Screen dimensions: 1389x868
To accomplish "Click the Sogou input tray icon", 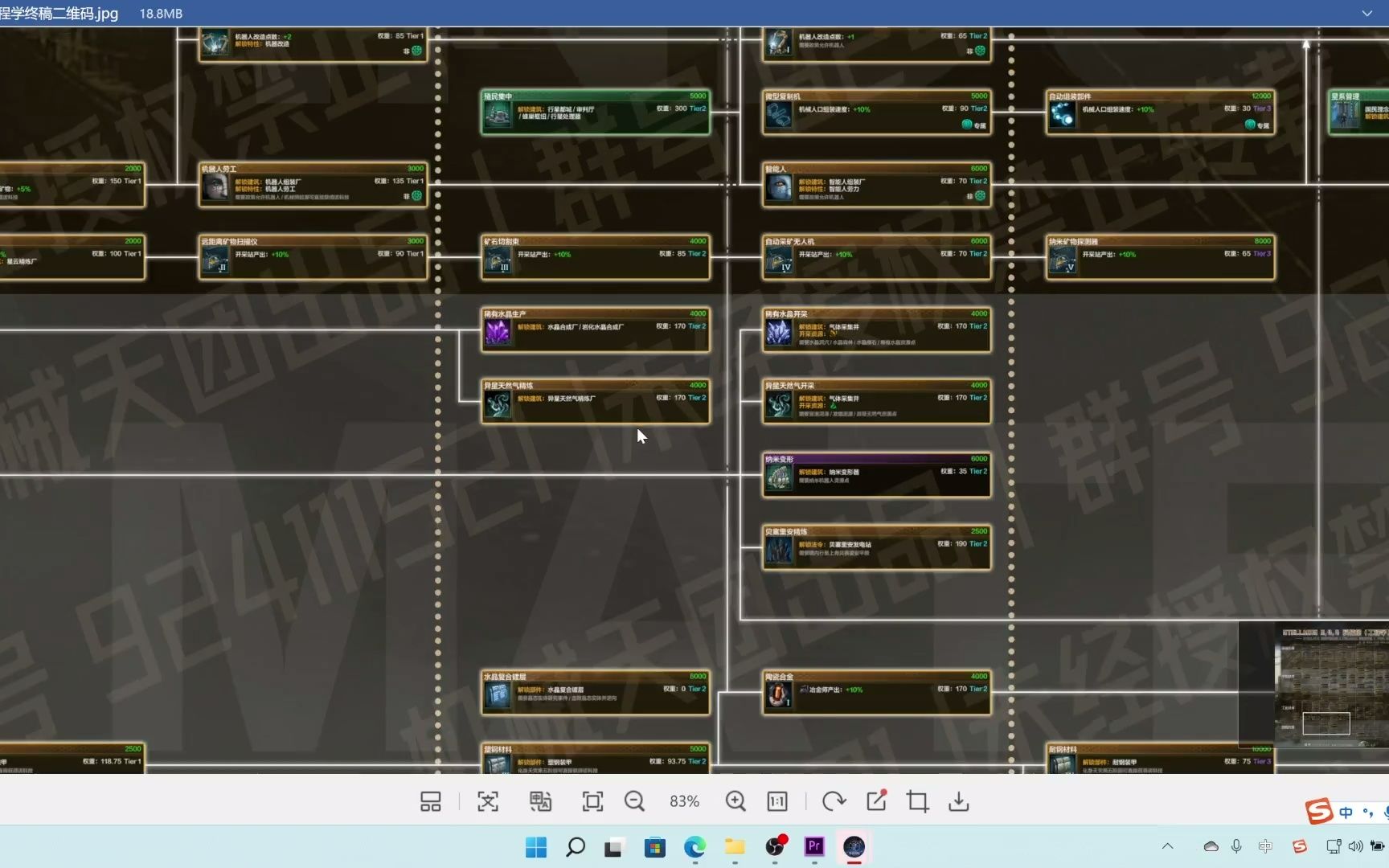I will (1299, 846).
